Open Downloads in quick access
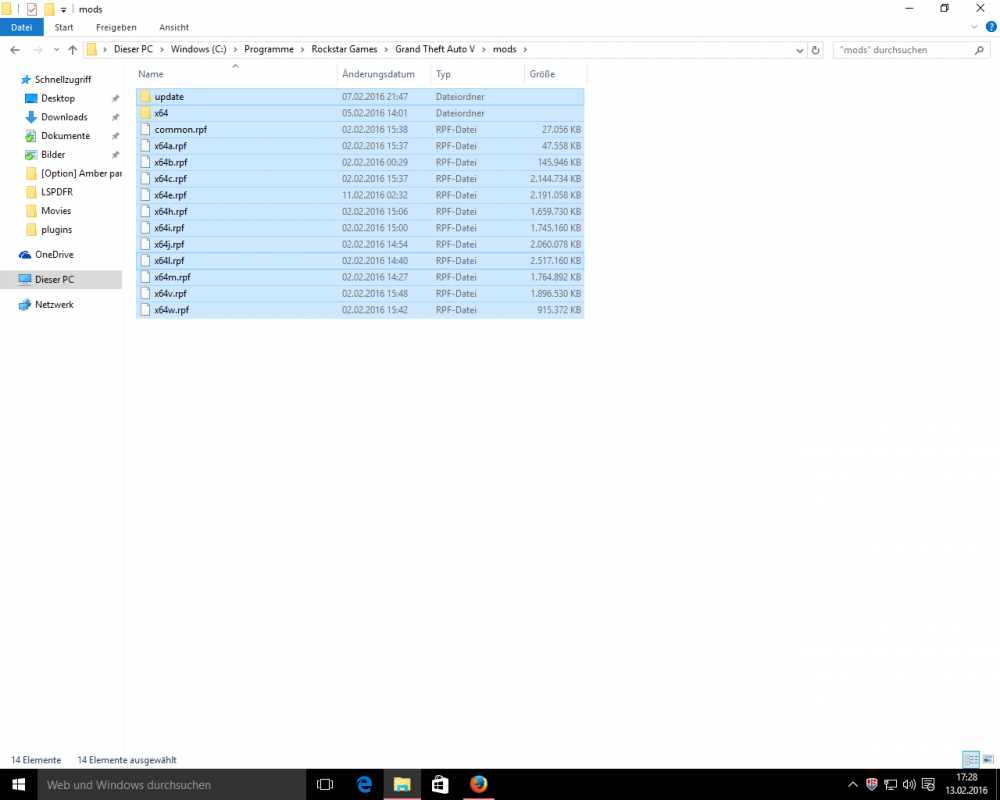Screen dimensions: 1000x800 64,117
